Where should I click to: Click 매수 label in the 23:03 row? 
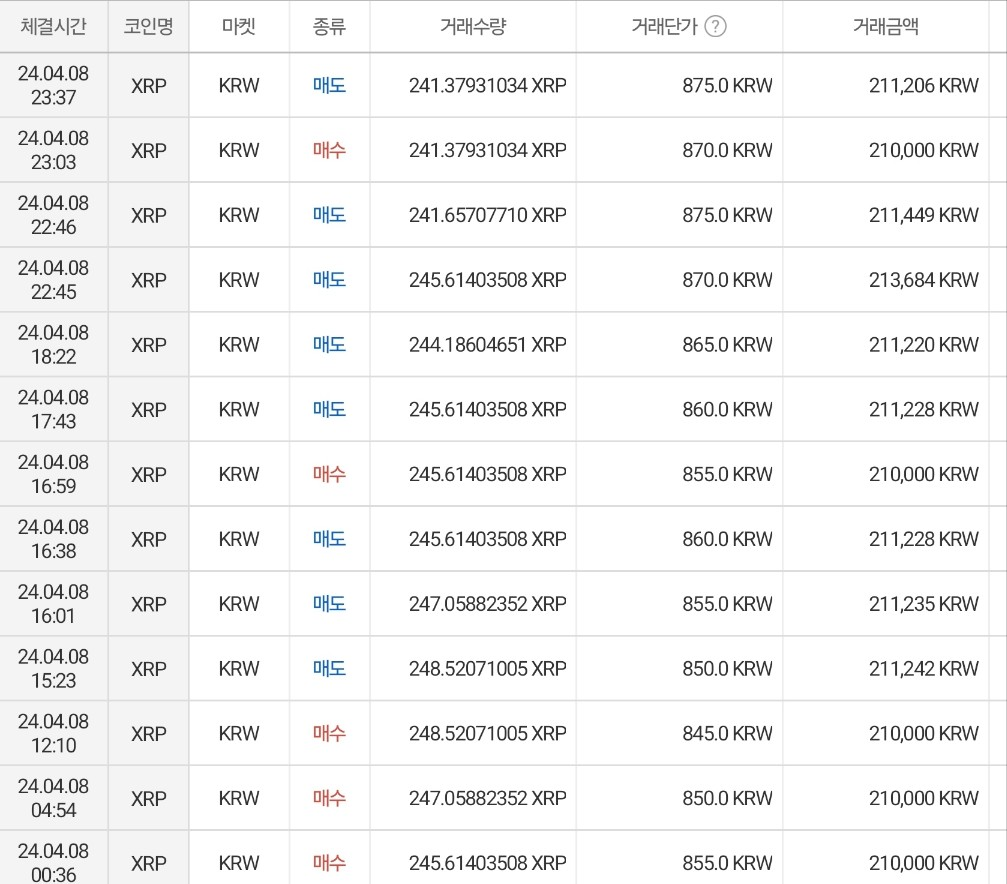pos(329,150)
